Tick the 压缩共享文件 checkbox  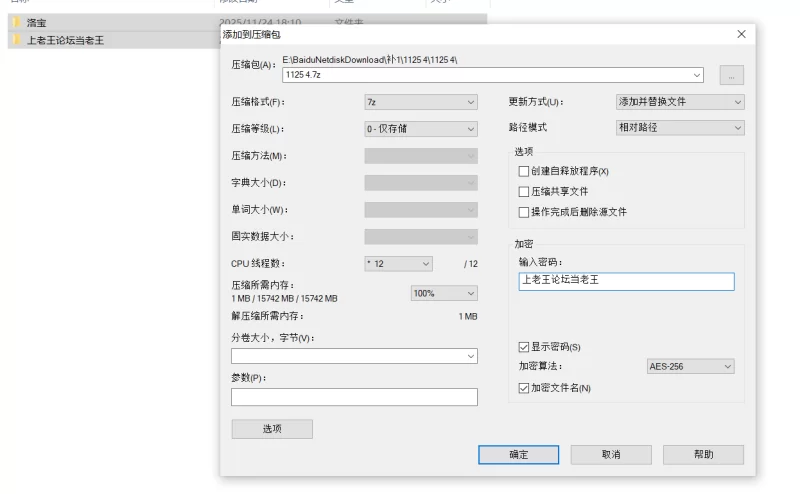tap(523, 192)
